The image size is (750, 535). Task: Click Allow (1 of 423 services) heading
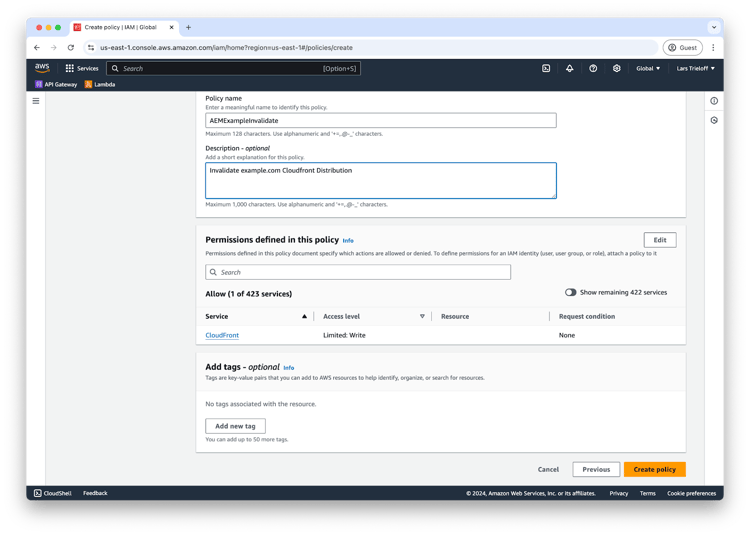(x=249, y=294)
